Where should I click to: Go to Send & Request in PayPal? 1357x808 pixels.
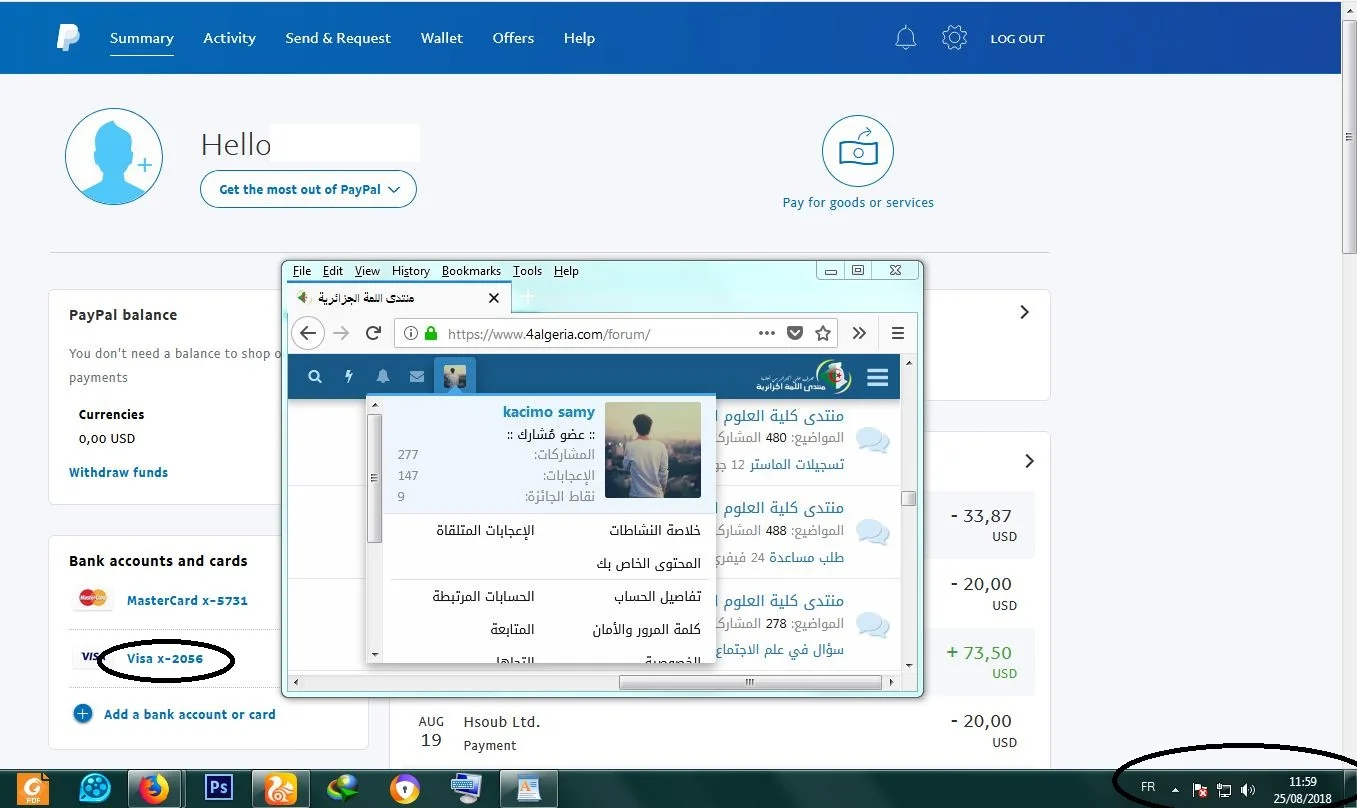click(338, 38)
